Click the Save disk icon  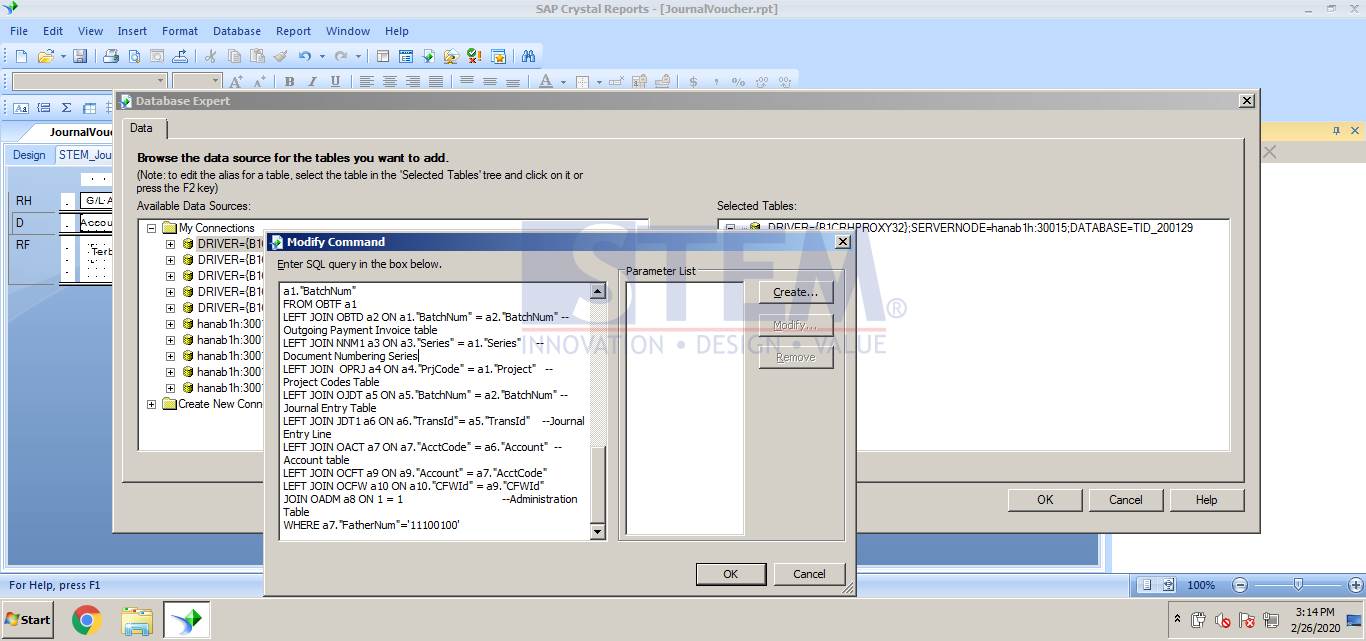click(80, 56)
